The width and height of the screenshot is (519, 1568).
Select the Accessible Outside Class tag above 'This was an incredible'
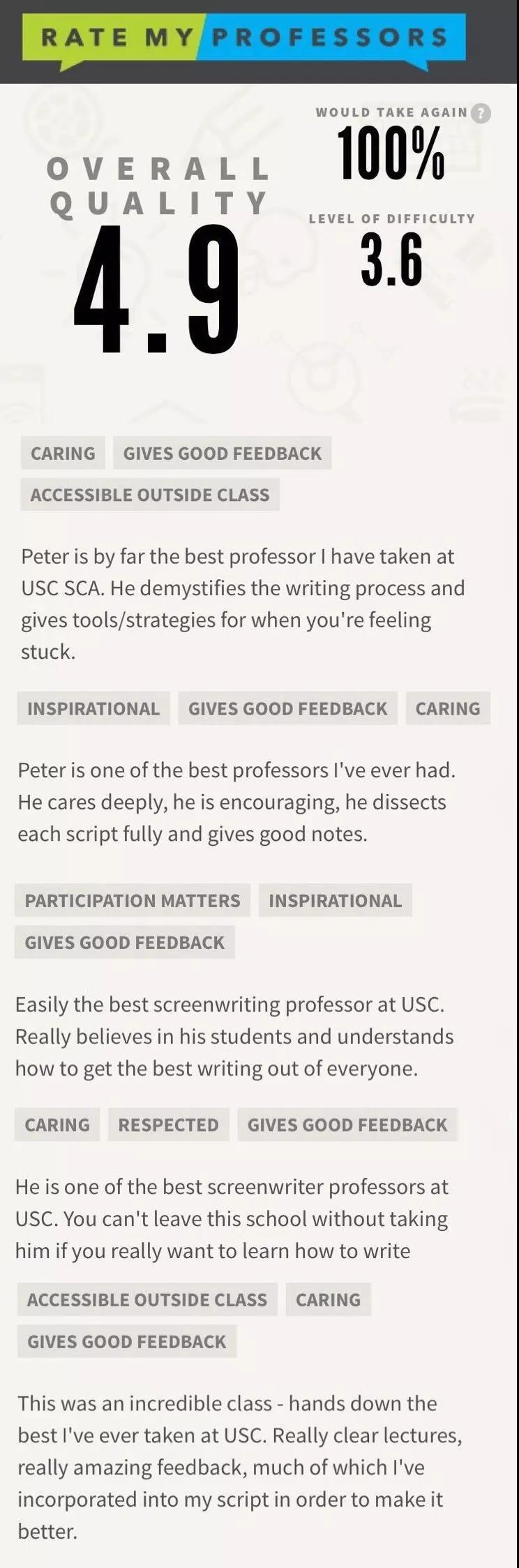(147, 1299)
